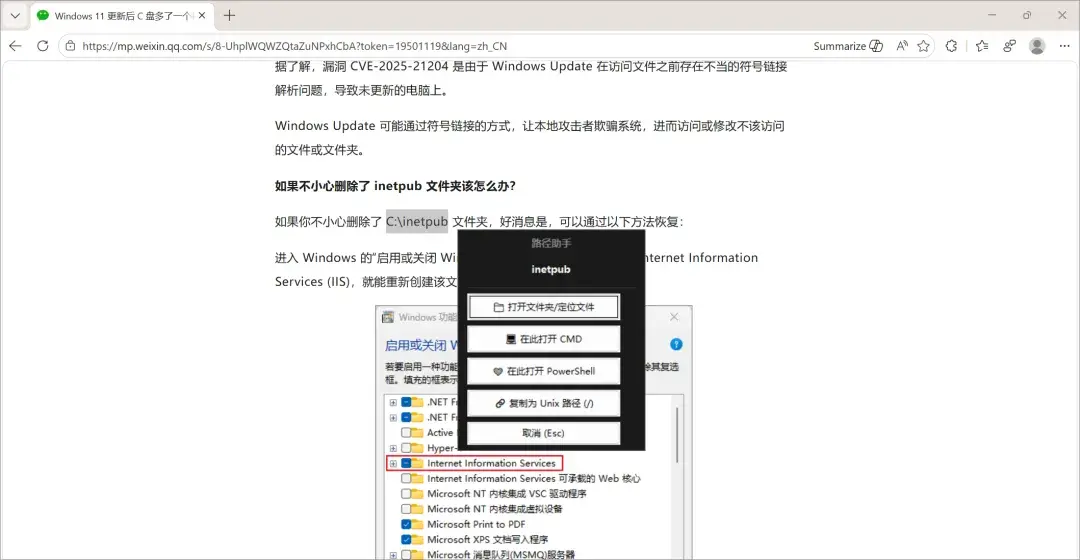1080x560 pixels.
Task: Click 在此打开 CMD button
Action: (x=543, y=339)
